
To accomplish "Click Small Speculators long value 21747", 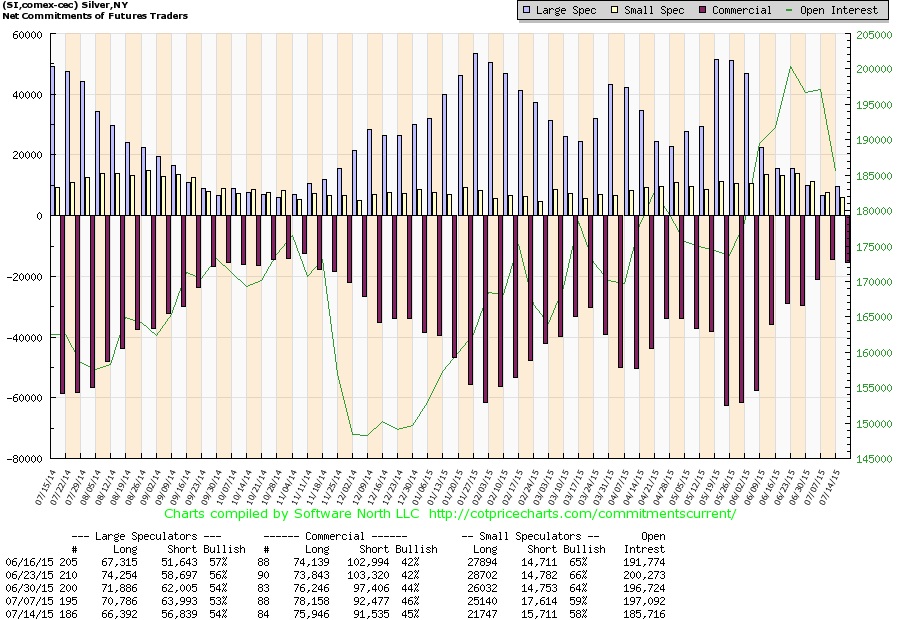I will point(482,614).
